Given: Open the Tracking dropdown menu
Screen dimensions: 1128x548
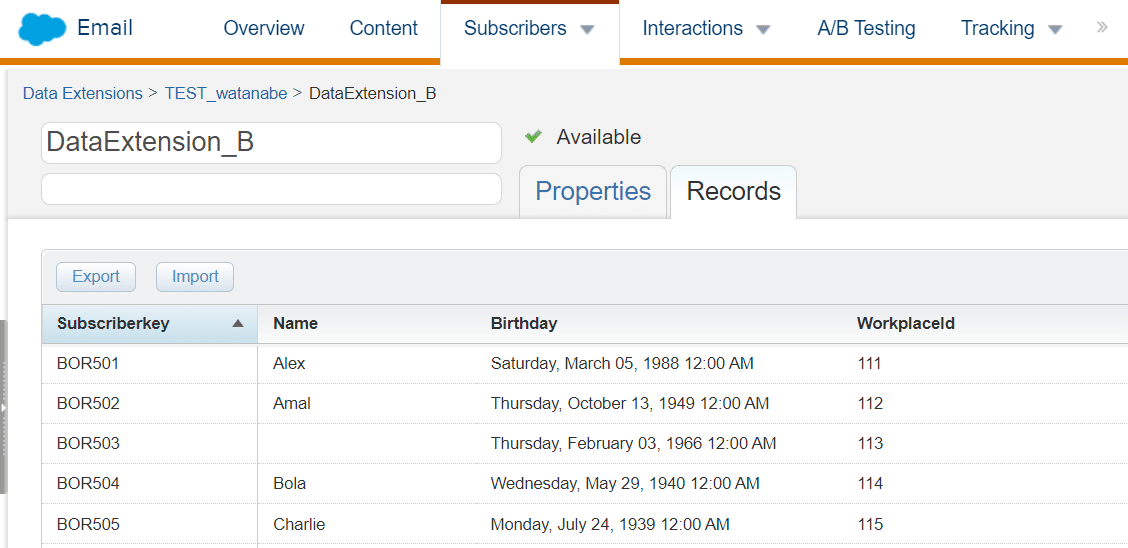Looking at the screenshot, I should [1054, 30].
